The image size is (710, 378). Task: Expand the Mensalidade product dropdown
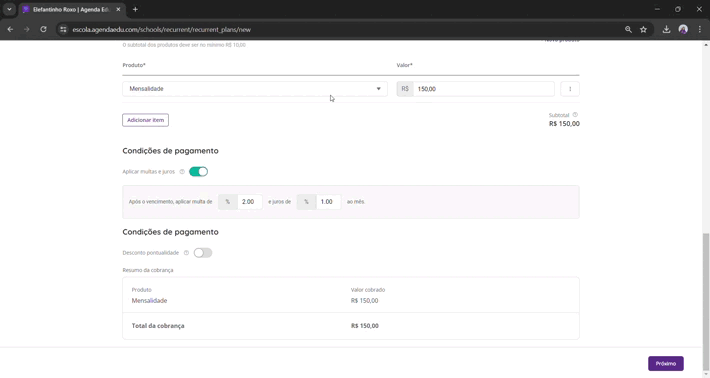pyautogui.click(x=254, y=89)
